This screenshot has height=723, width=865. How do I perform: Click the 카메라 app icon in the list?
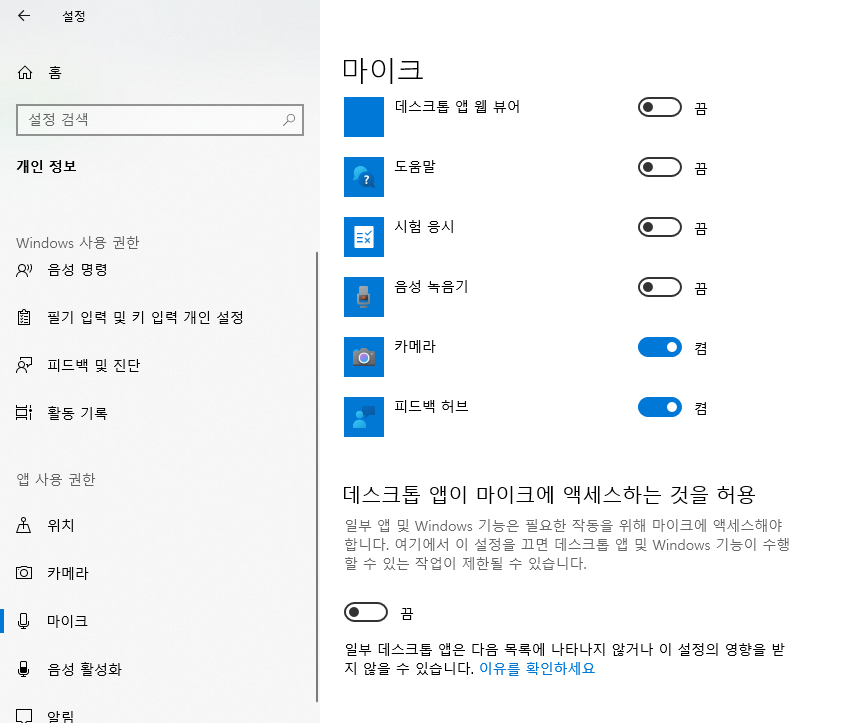[x=364, y=357]
